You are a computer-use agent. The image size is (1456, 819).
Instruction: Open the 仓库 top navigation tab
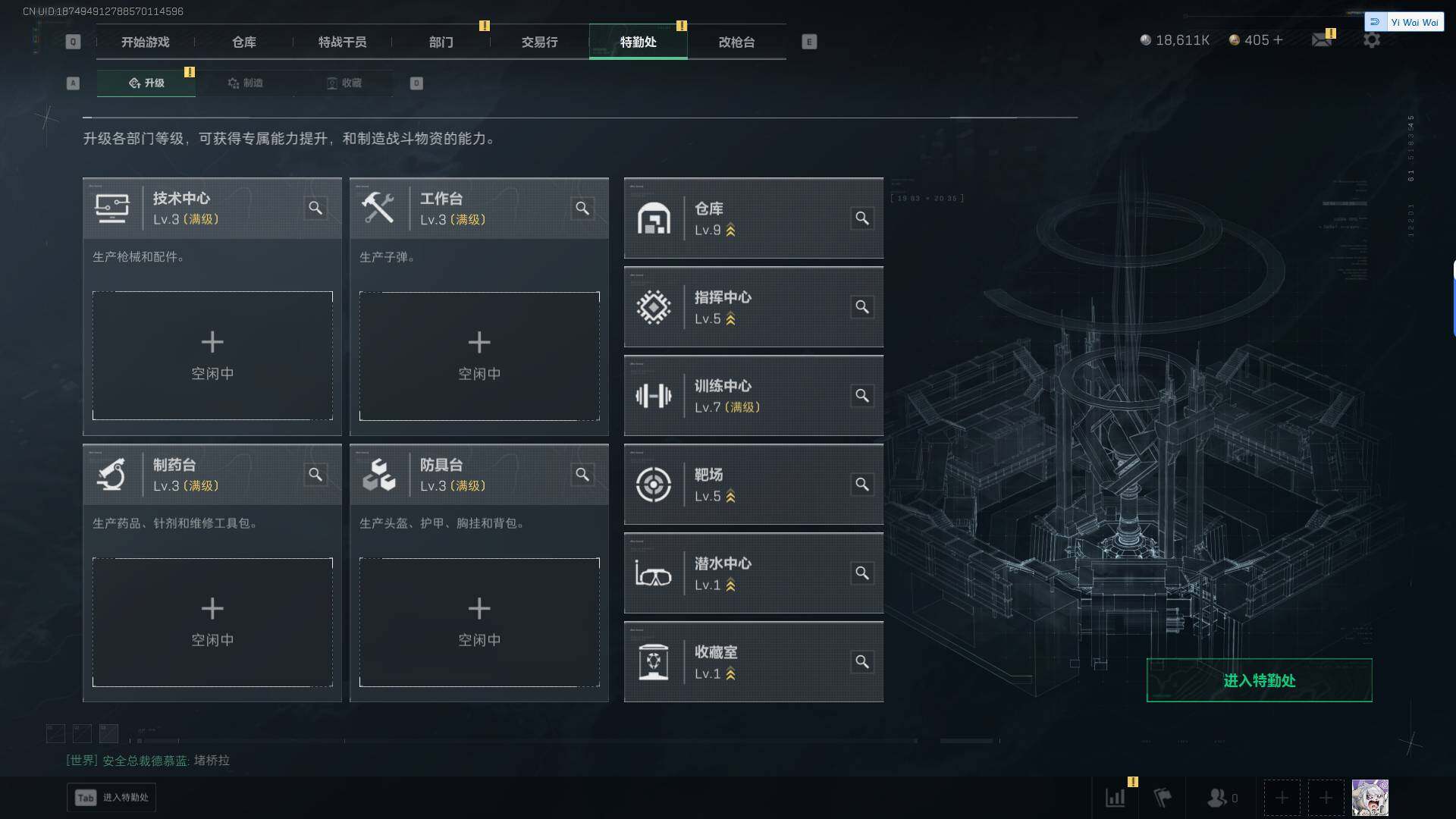click(244, 42)
